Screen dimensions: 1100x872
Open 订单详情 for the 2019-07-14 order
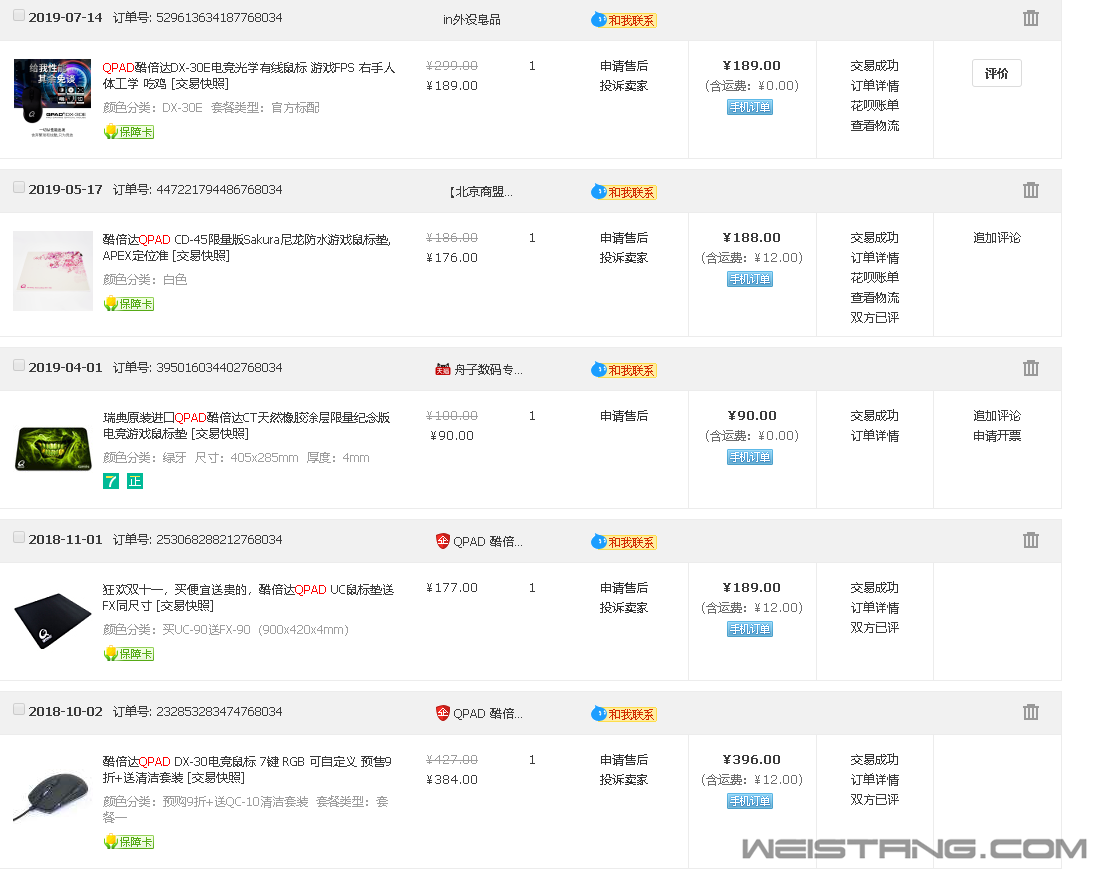pyautogui.click(x=875, y=86)
